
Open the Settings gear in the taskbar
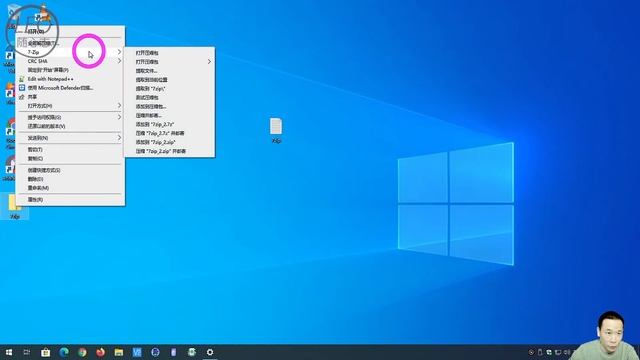click(210, 352)
